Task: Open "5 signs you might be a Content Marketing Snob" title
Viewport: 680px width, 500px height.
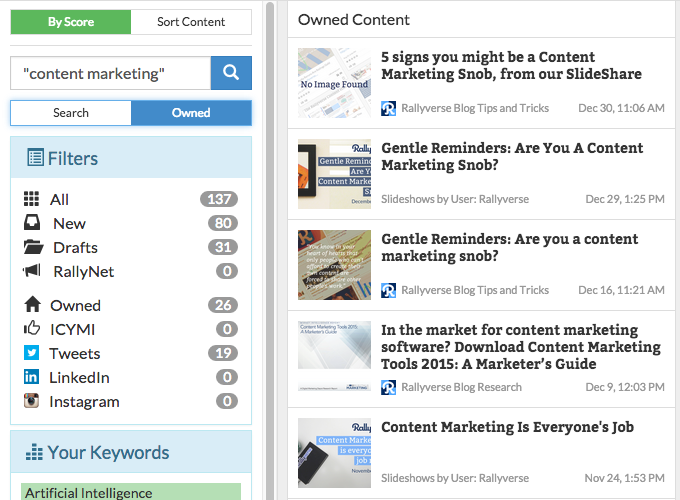Action: point(511,65)
